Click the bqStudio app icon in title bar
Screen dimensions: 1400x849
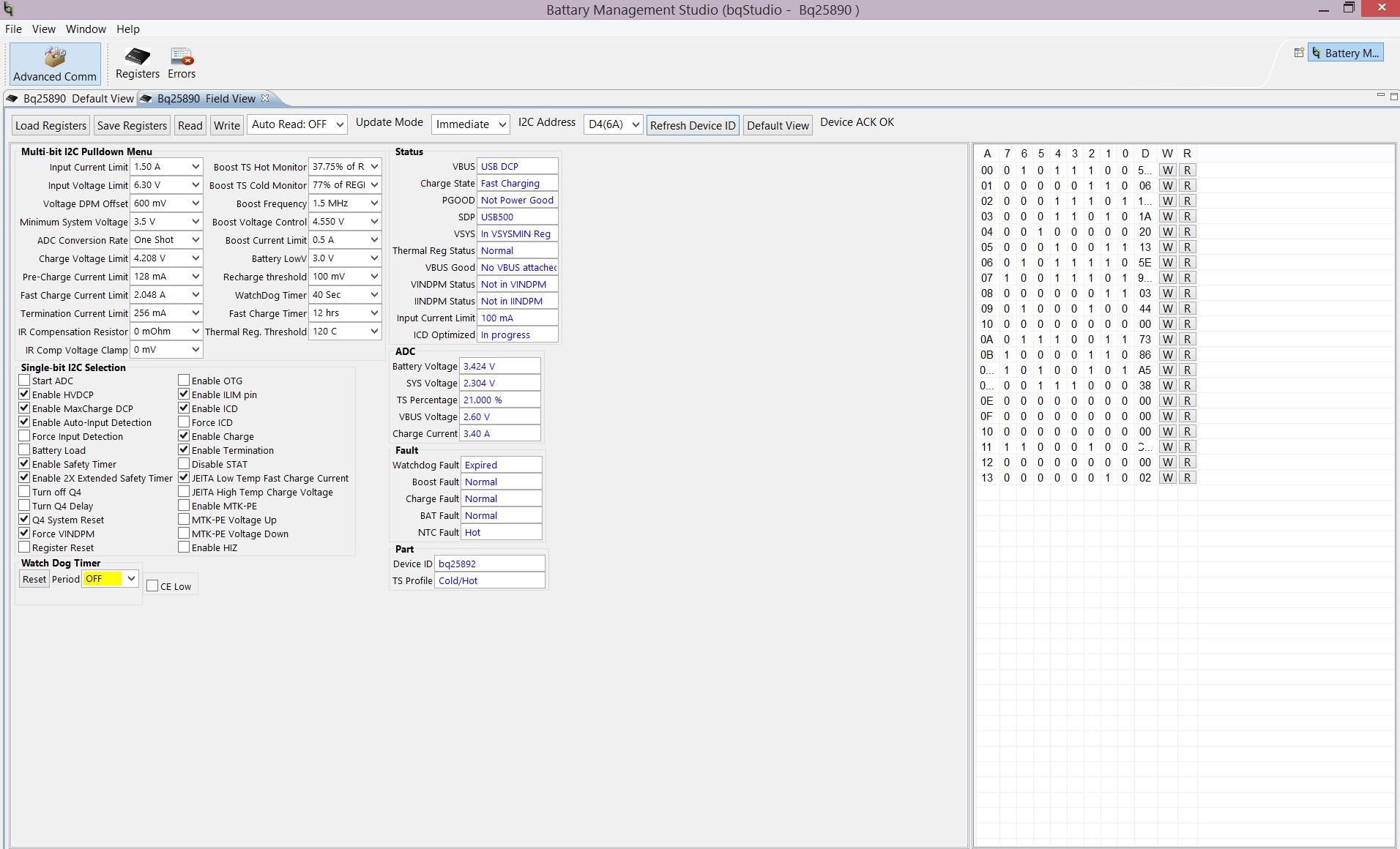pyautogui.click(x=9, y=10)
